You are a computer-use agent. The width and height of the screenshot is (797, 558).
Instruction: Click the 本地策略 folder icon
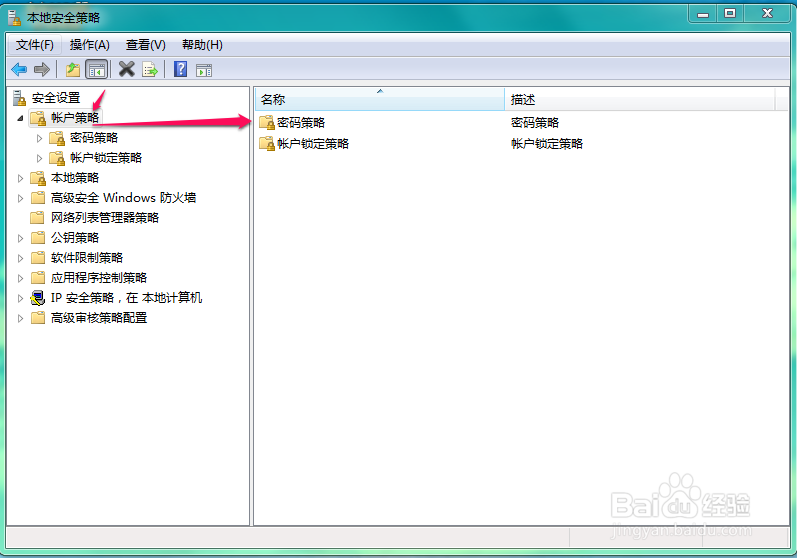click(38, 178)
